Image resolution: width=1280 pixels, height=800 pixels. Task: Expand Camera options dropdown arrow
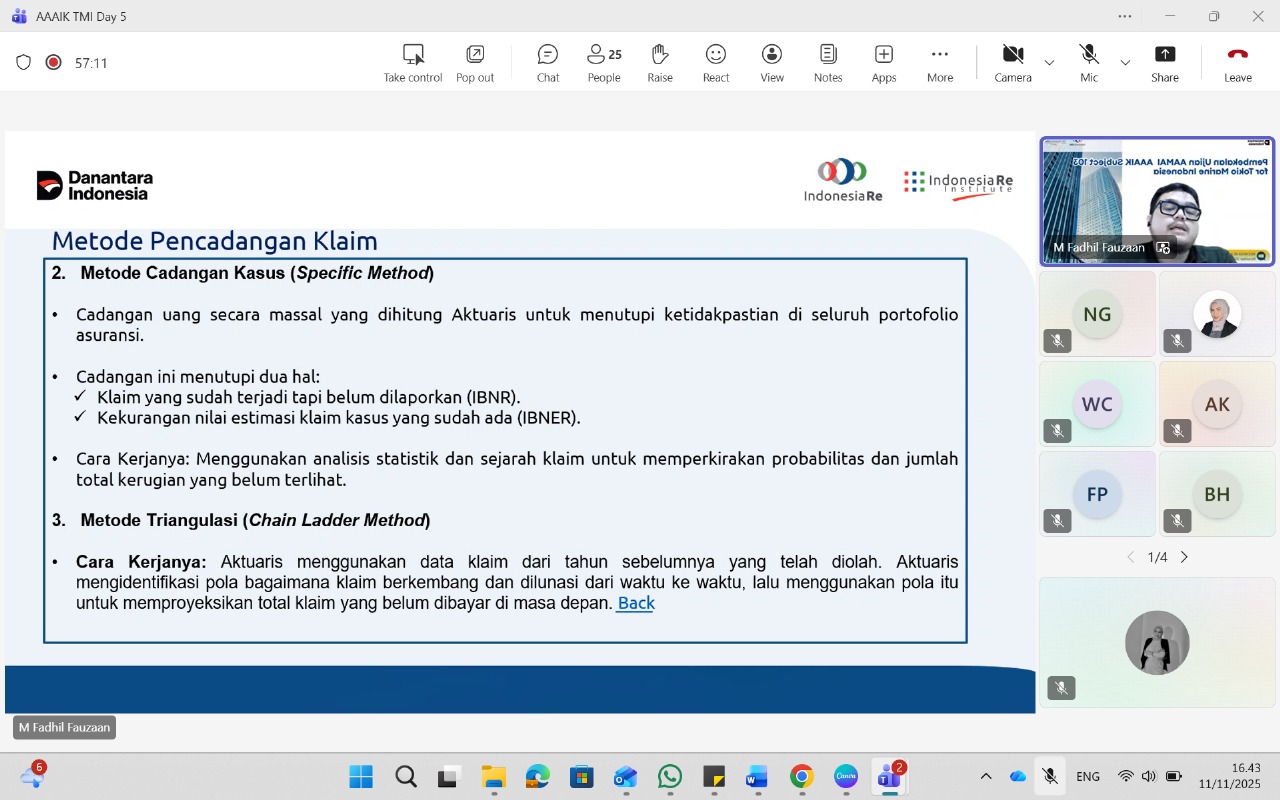tap(1049, 63)
